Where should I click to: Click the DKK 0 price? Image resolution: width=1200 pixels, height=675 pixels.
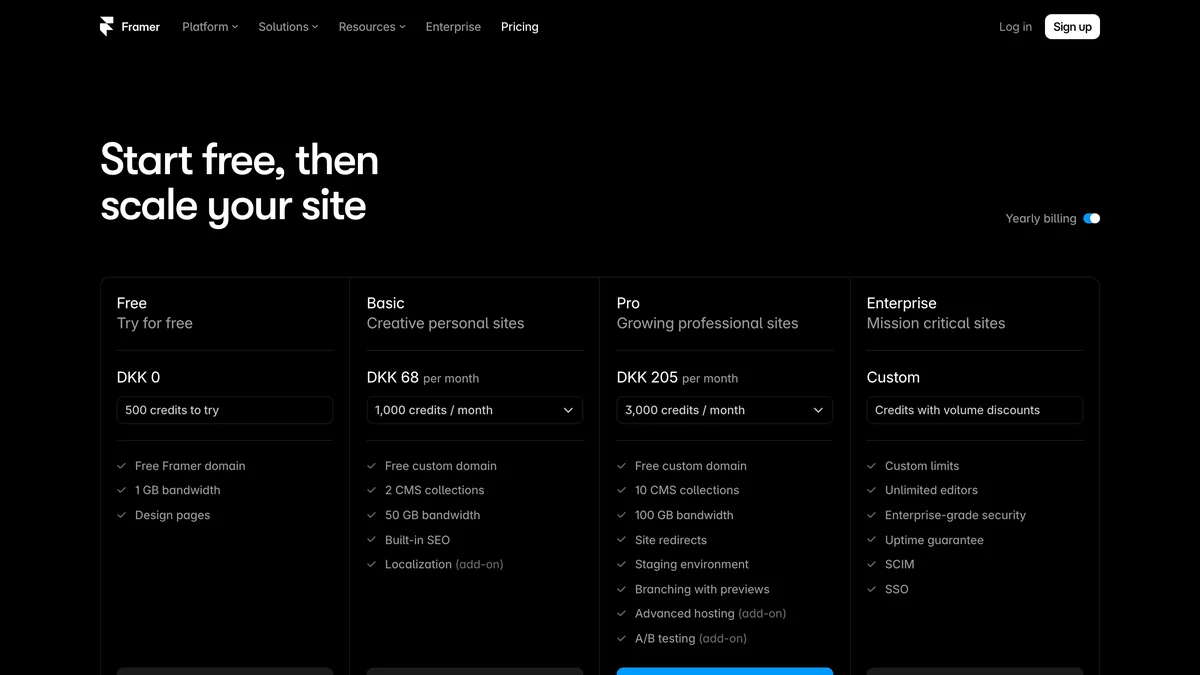click(138, 377)
